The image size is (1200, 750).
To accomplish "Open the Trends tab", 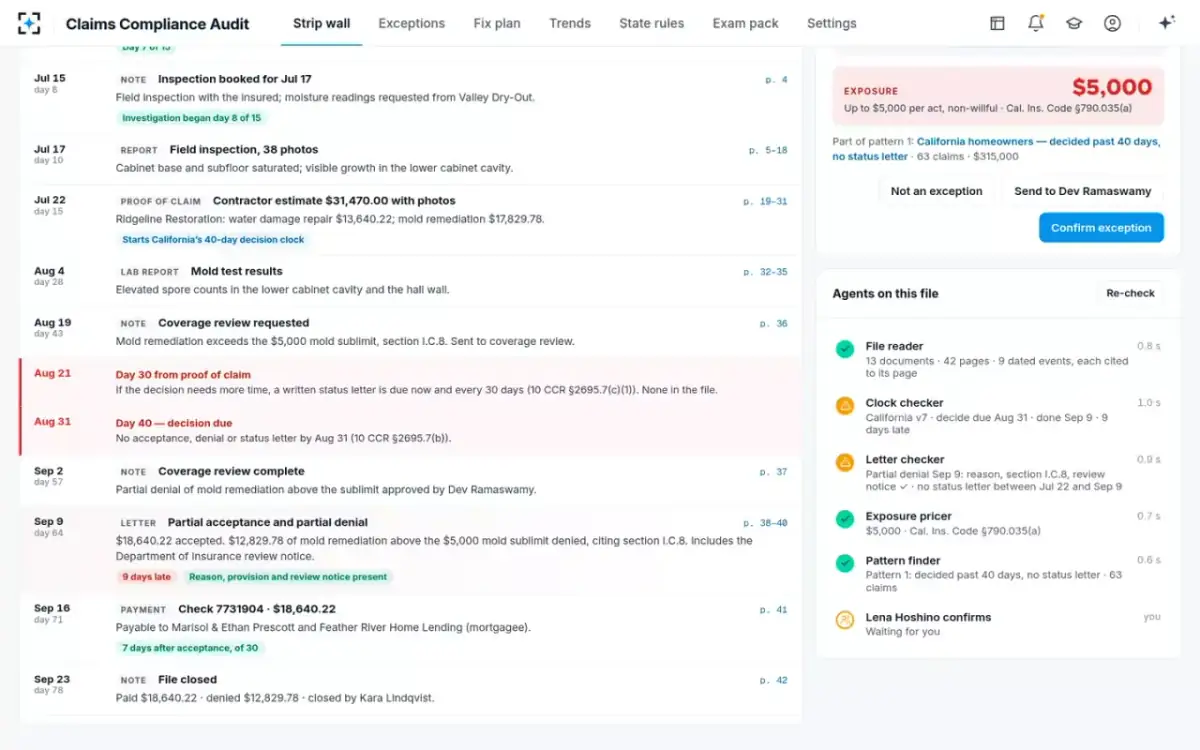I will pos(570,23).
